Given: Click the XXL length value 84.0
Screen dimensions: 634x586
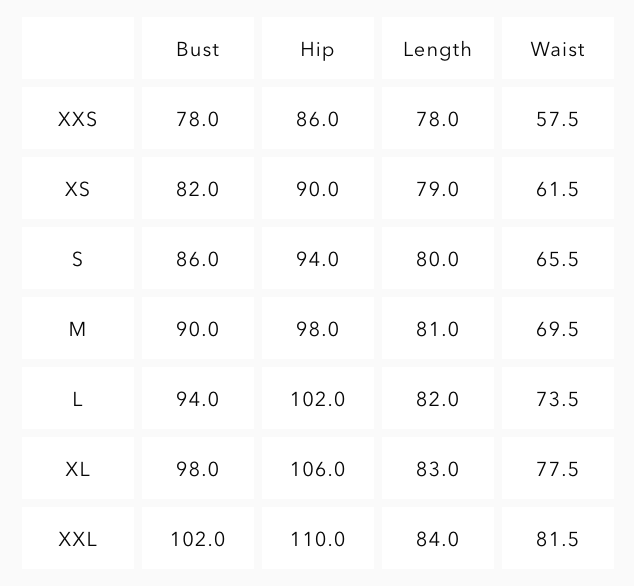Looking at the screenshot, I should tap(437, 539).
